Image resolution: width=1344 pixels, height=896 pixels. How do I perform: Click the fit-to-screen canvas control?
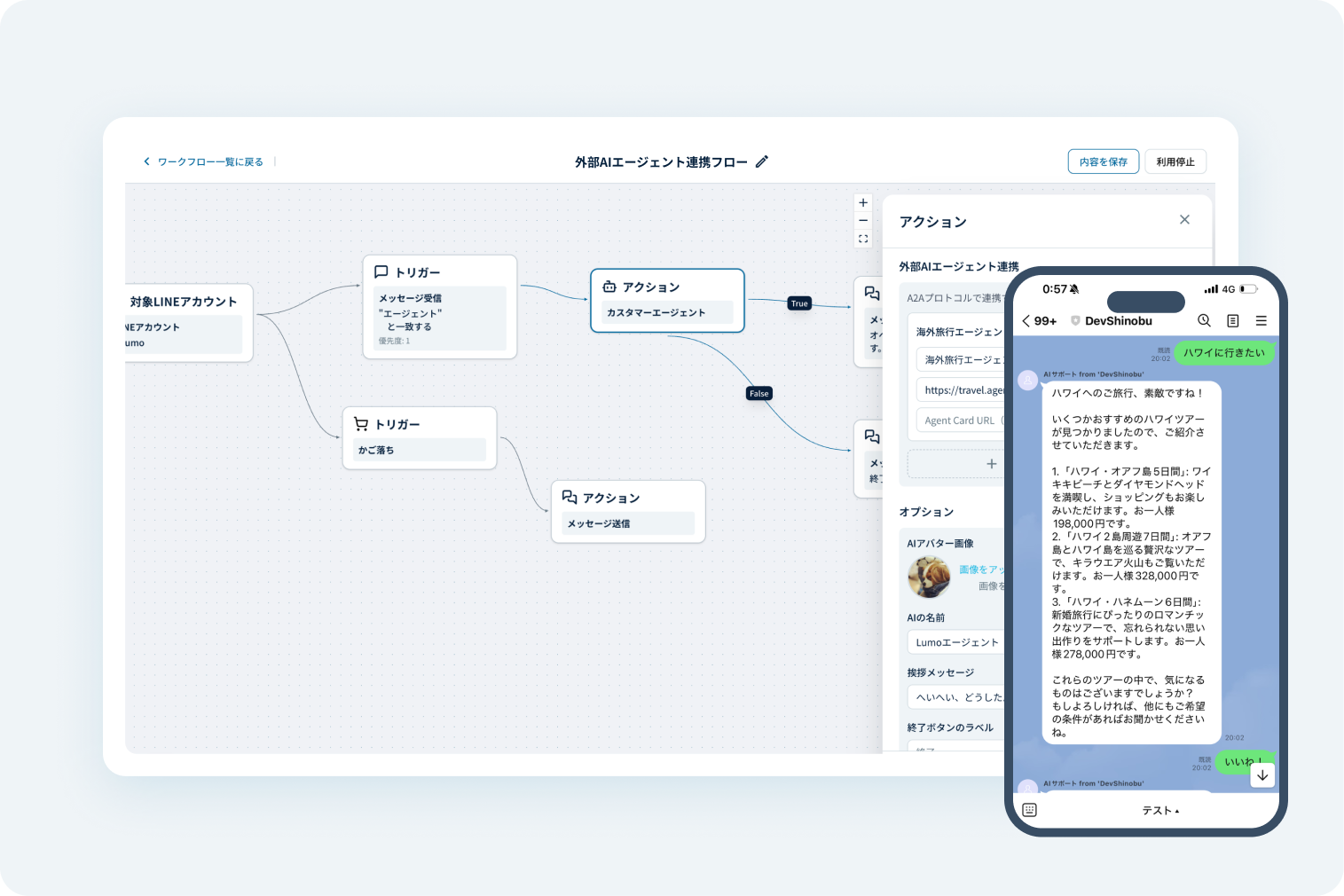(862, 238)
